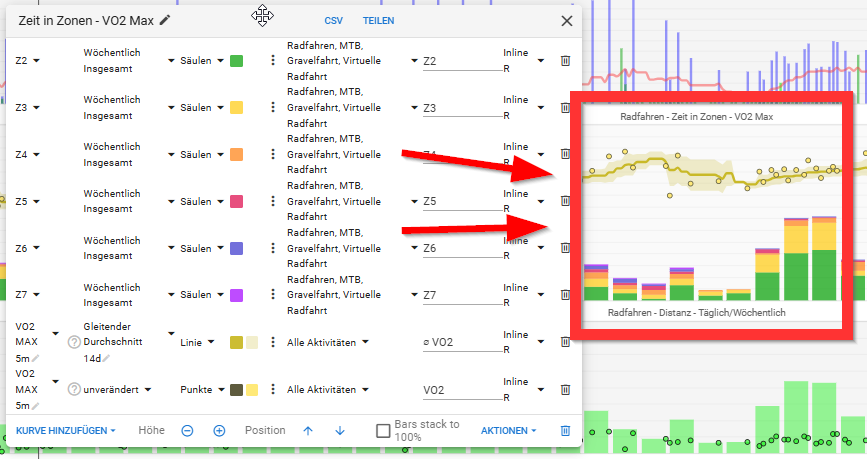
Task: Click help icon beside Gleitender Durchschnitt
Action: pos(73,342)
